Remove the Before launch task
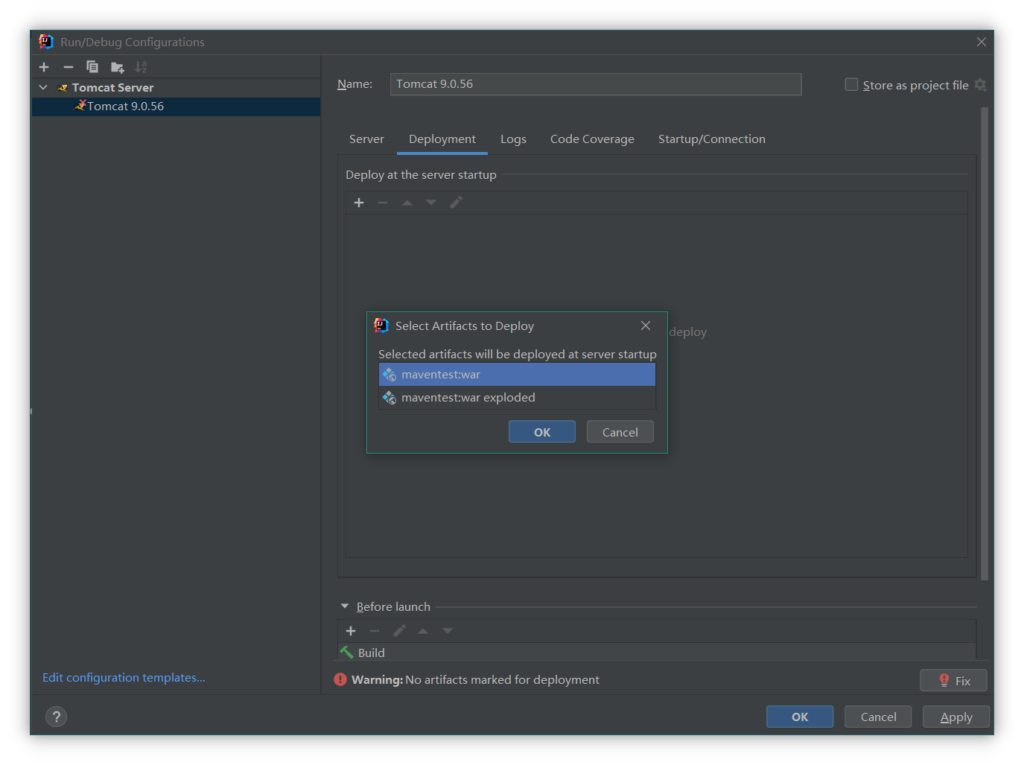This screenshot has height=765, width=1024. pos(374,631)
